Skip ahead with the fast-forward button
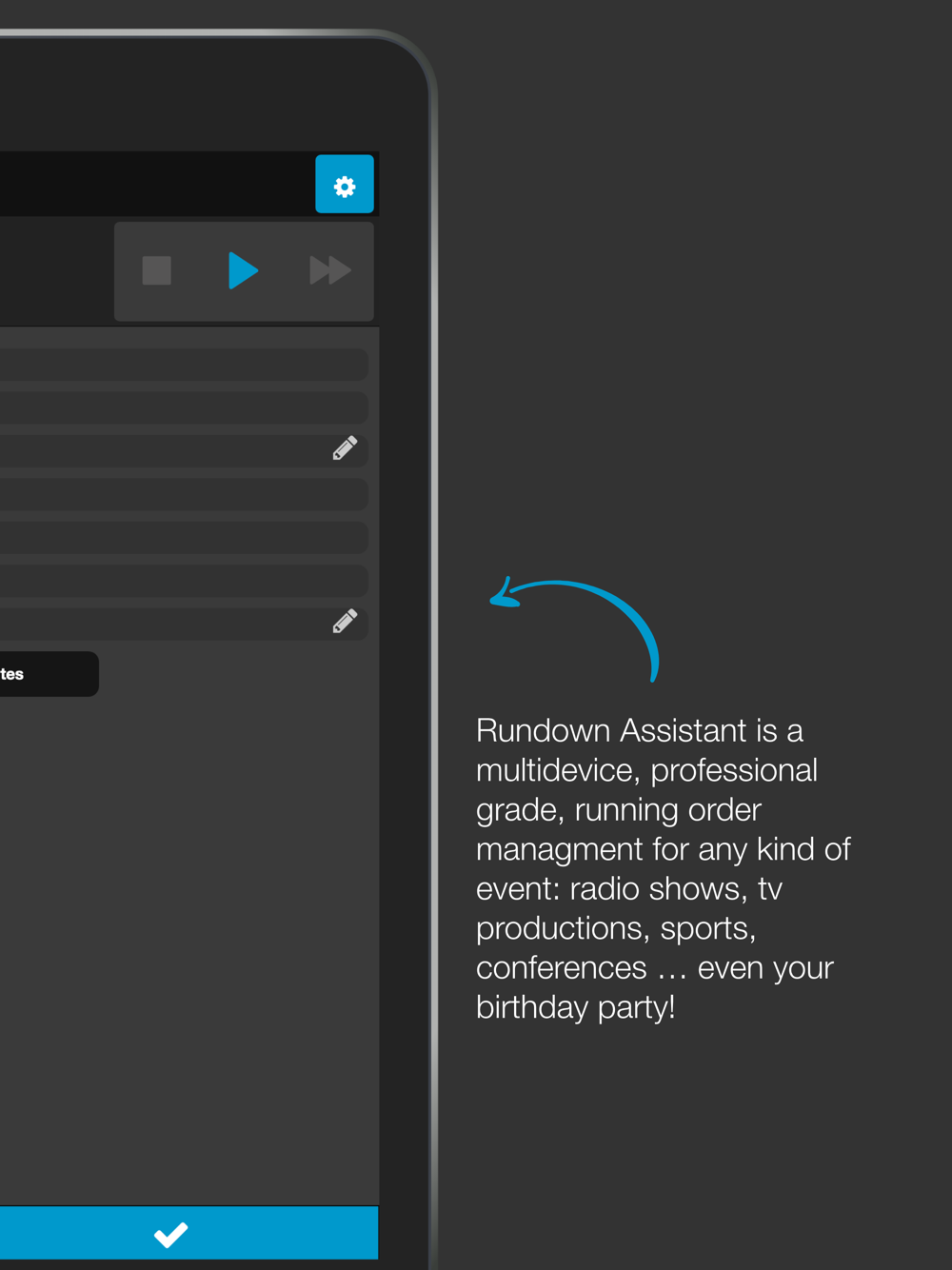The height and width of the screenshot is (1270, 952). point(330,270)
